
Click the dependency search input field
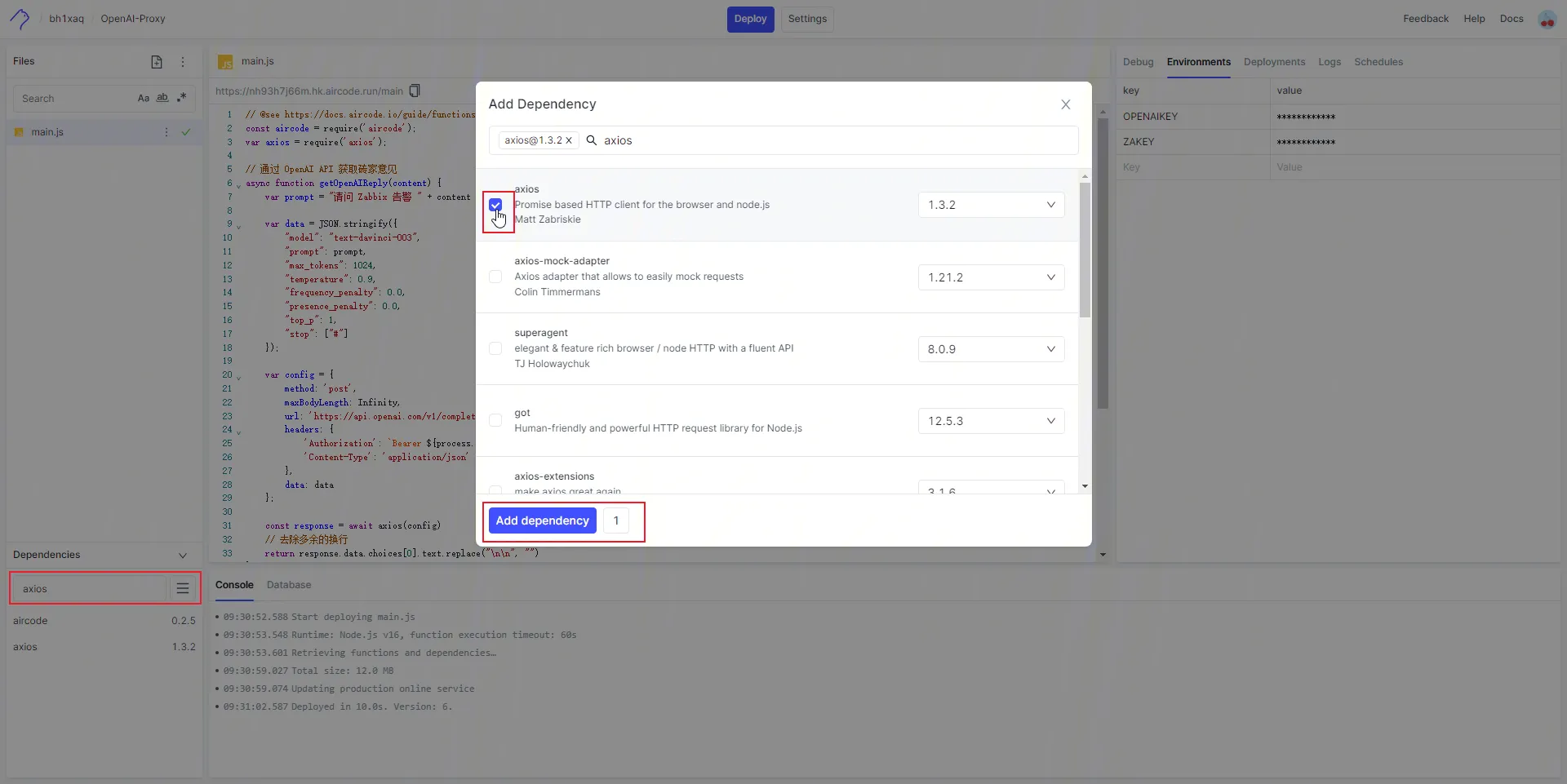click(832, 140)
